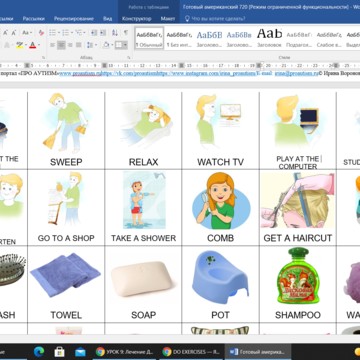The image size is (360, 360).
Task: Click the Sort icon in paragraph group
Action: pos(115,33)
